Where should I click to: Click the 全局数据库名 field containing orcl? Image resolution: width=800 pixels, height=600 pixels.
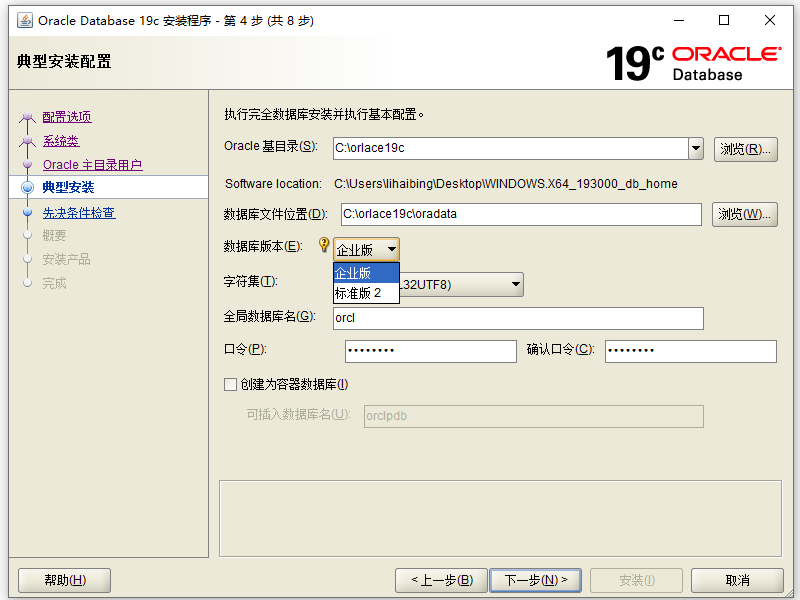(x=518, y=318)
